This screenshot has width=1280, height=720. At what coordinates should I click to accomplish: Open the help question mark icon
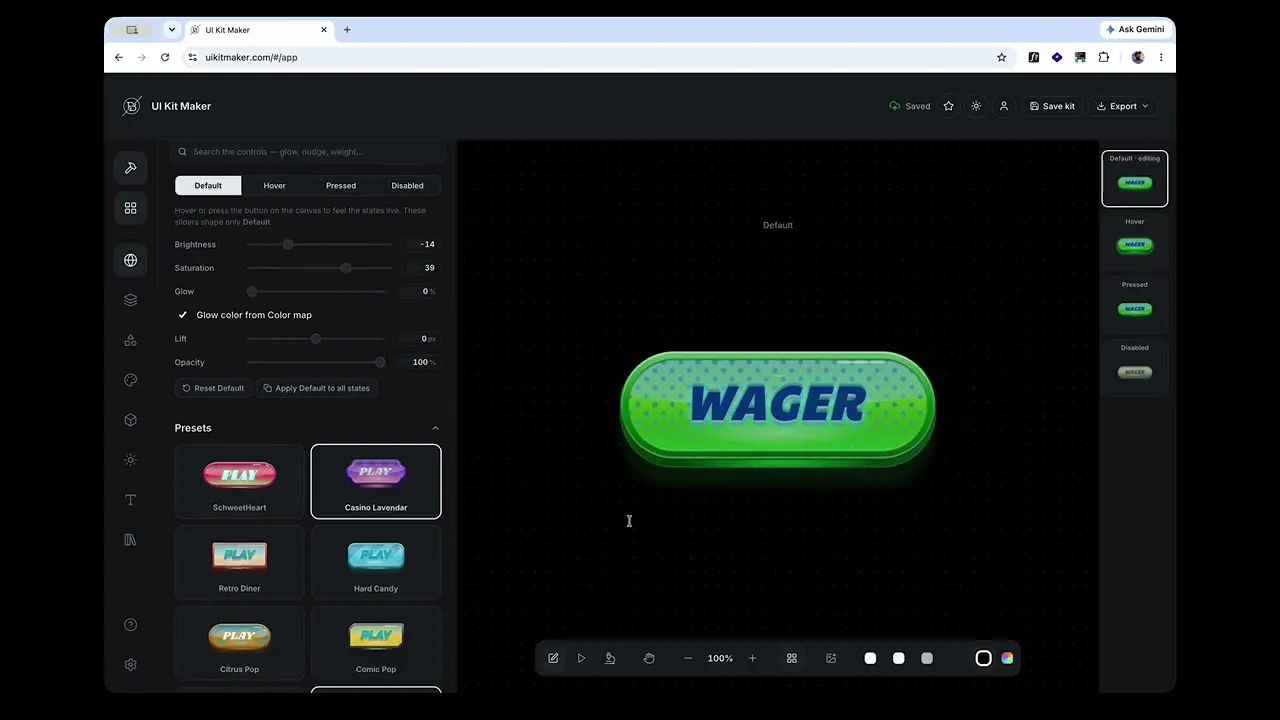point(130,625)
